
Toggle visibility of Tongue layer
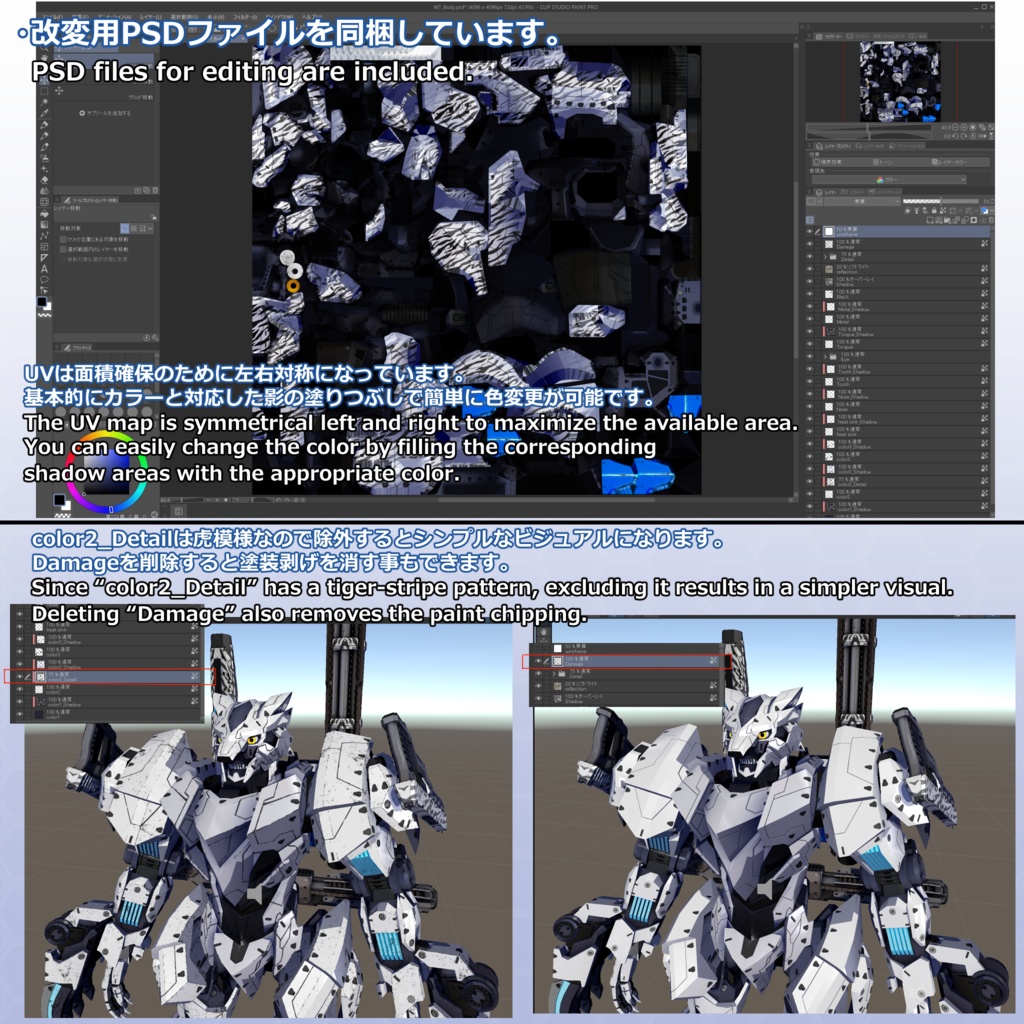810,344
